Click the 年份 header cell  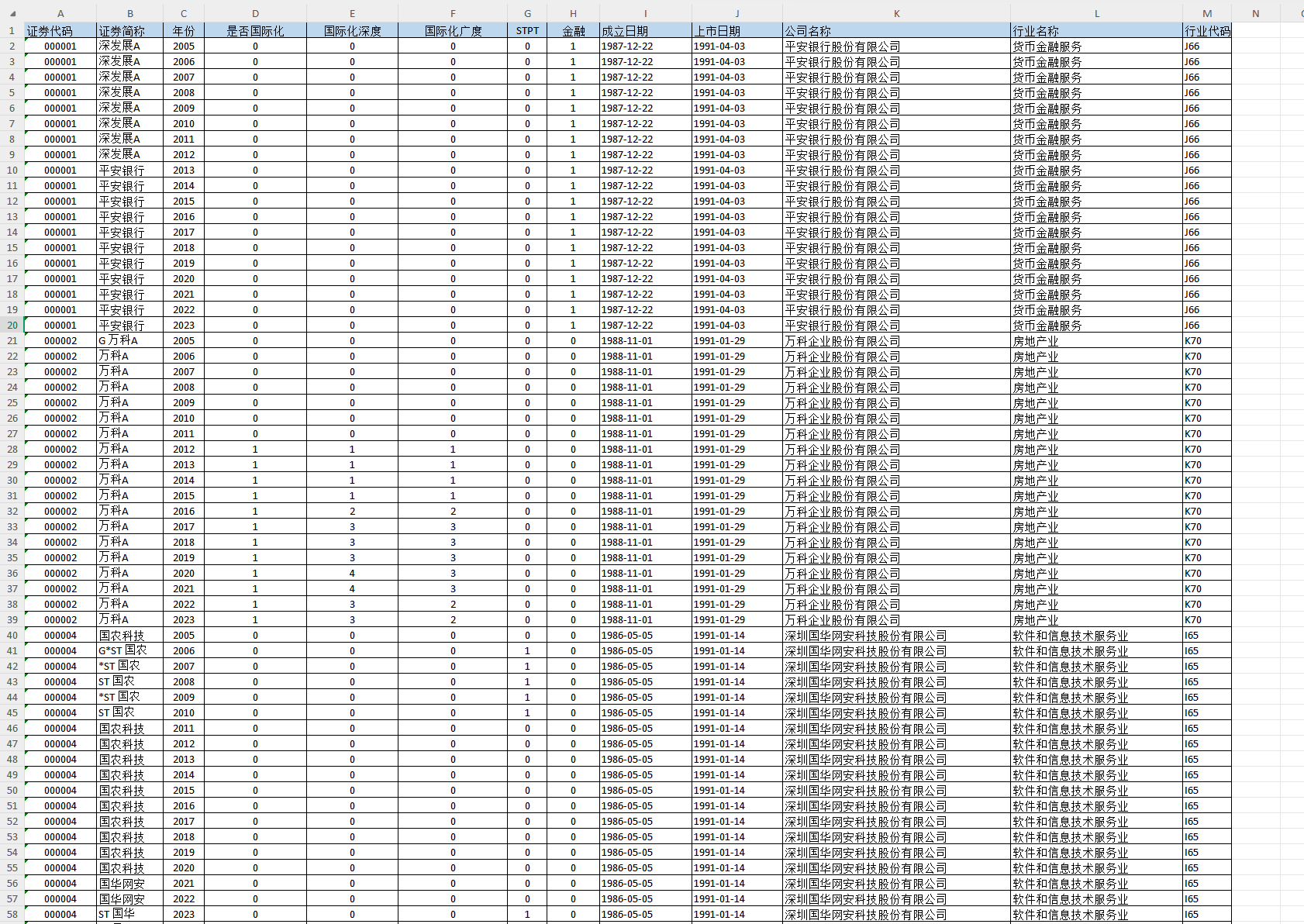click(184, 31)
